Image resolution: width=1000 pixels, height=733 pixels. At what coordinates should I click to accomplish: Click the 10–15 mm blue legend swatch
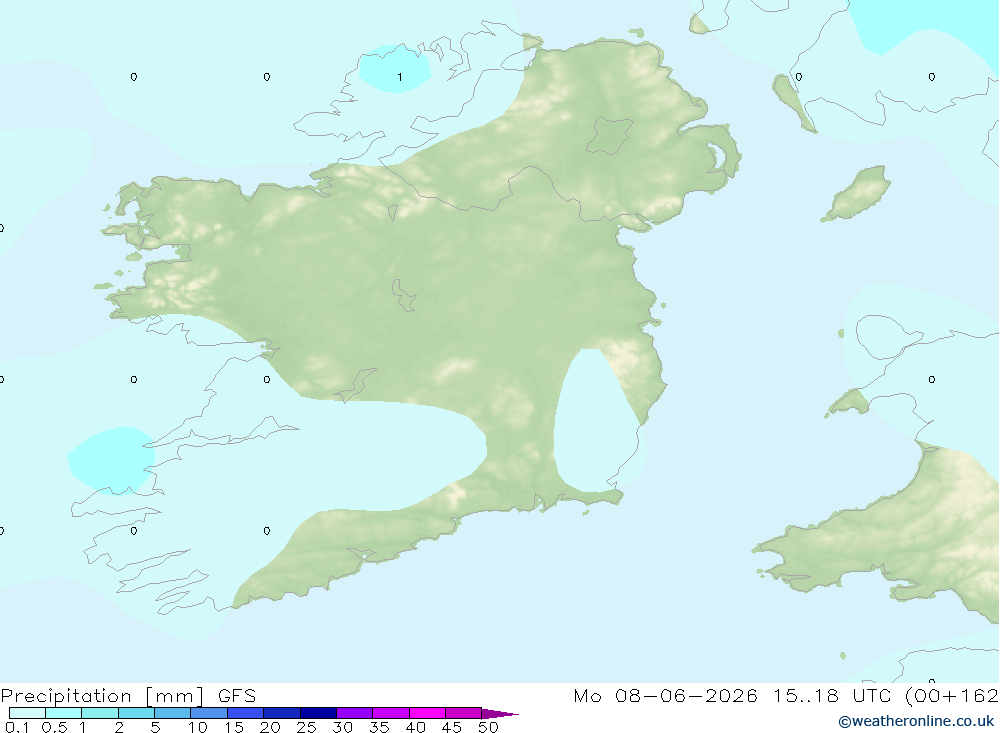point(209,713)
